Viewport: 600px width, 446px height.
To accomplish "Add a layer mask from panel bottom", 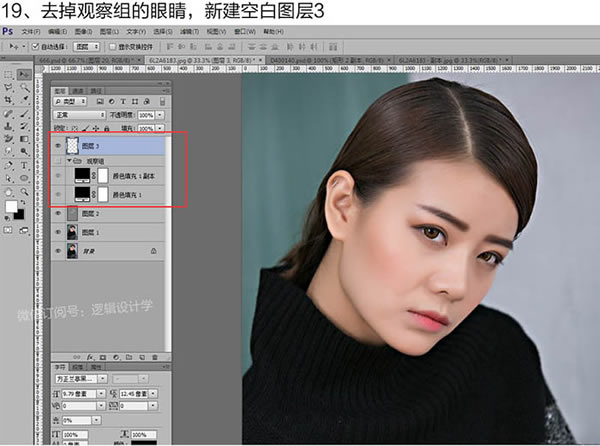I will pos(103,357).
